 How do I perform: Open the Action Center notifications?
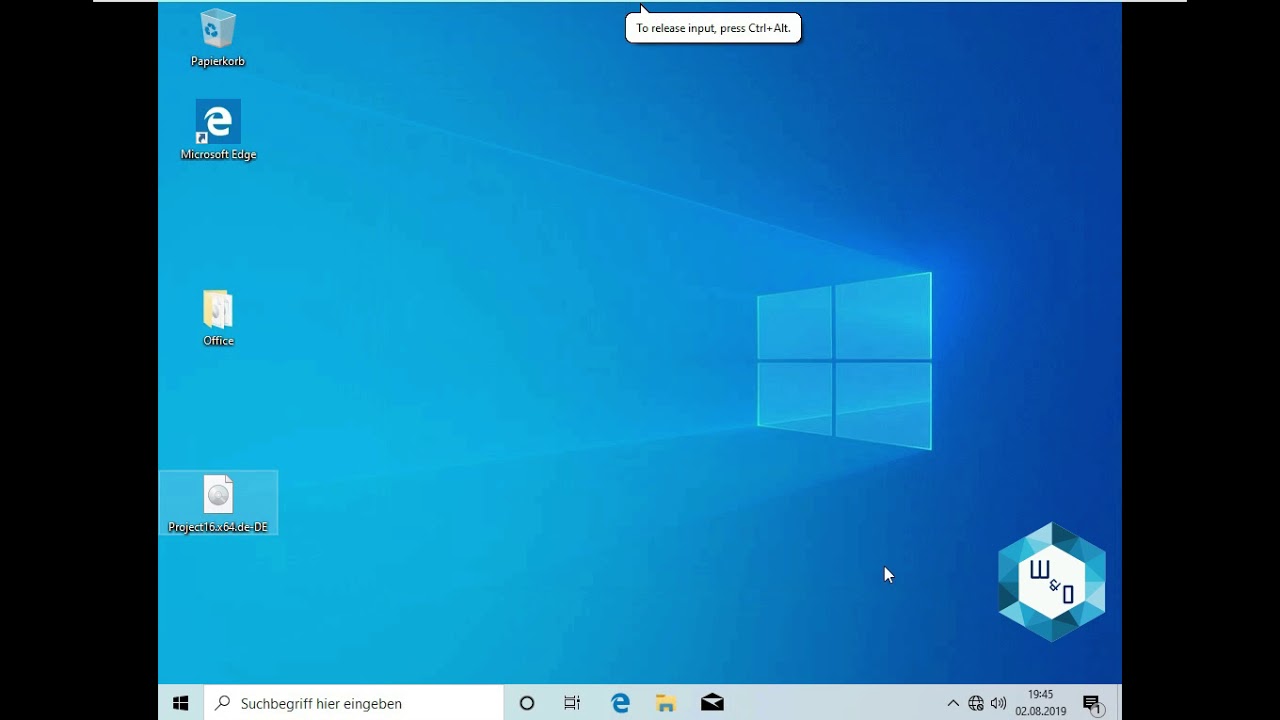[x=1093, y=703]
